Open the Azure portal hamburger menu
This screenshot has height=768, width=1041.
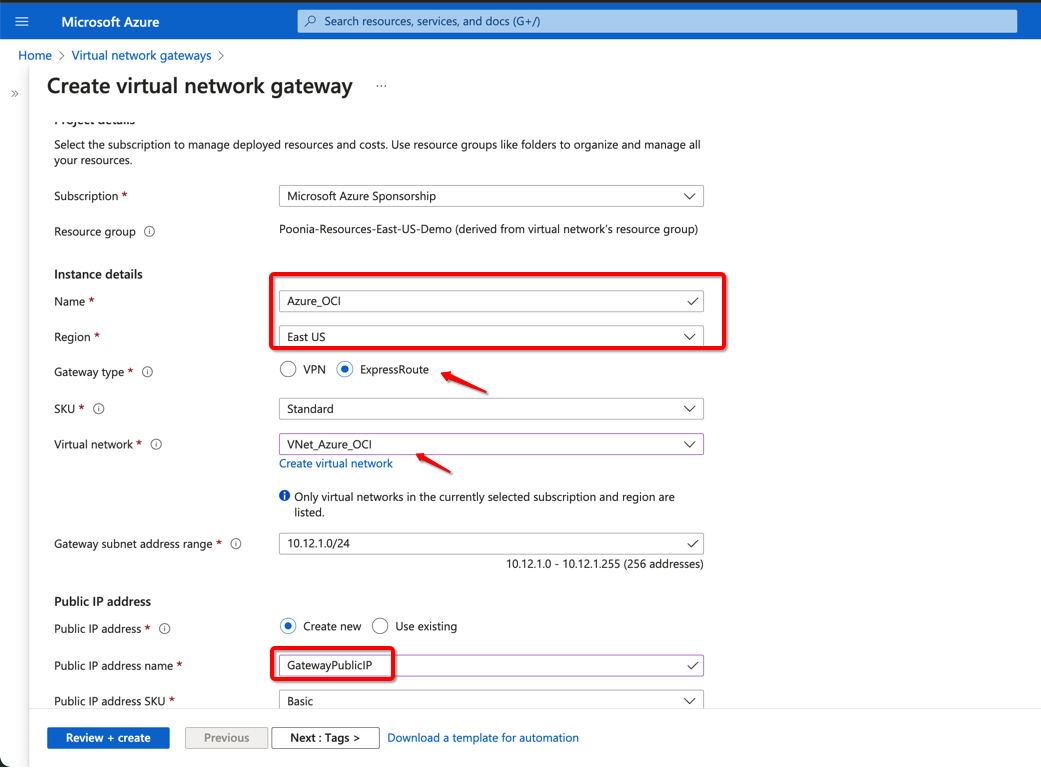point(22,22)
